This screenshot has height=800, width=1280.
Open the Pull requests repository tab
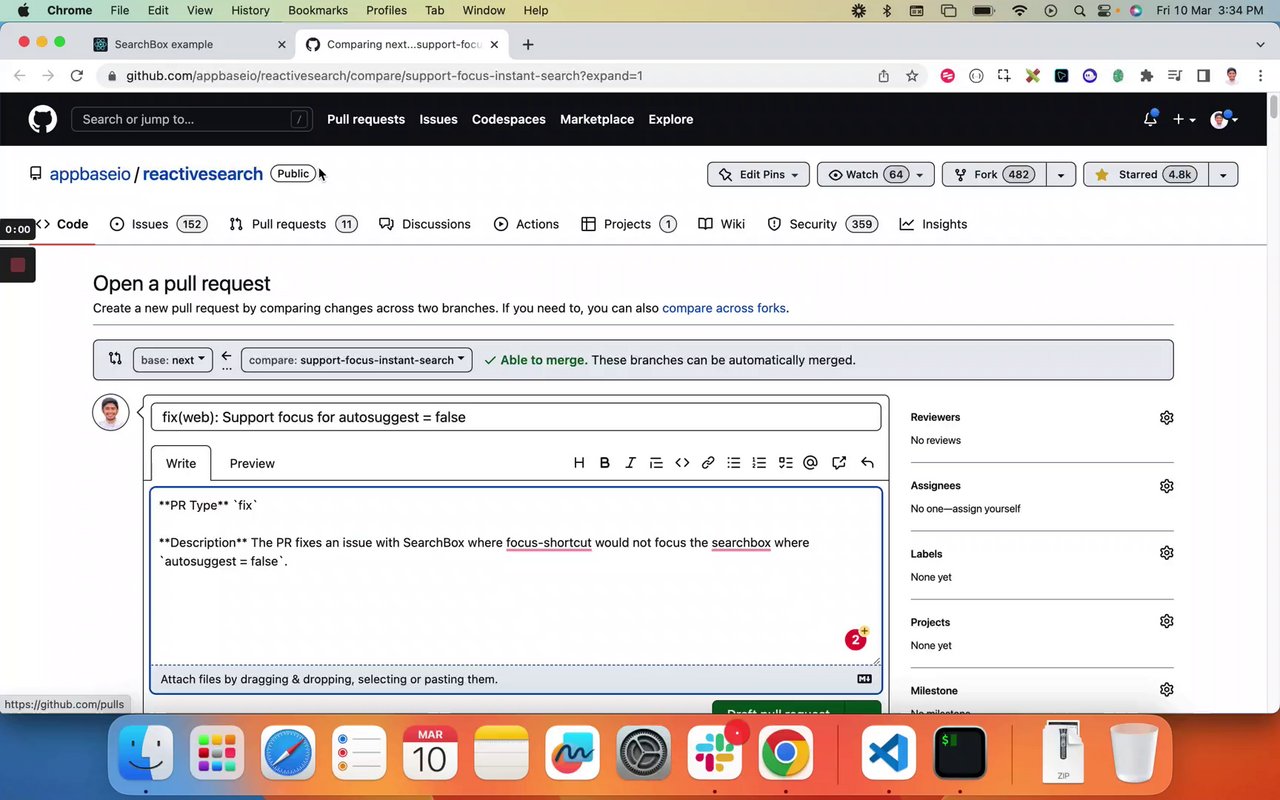click(x=293, y=224)
